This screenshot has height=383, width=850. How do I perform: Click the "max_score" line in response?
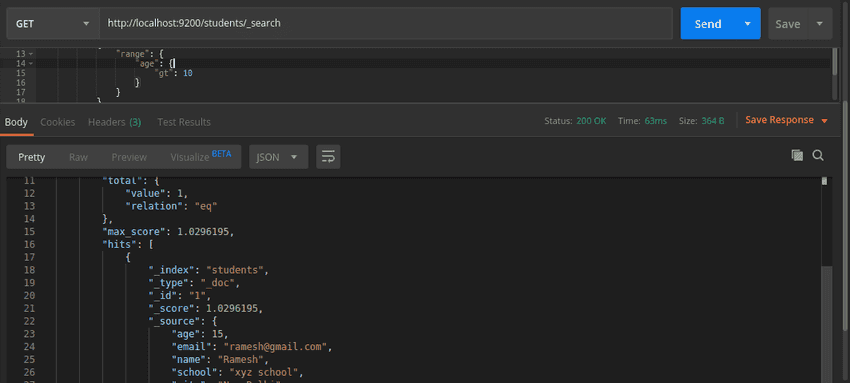pyautogui.click(x=169, y=232)
